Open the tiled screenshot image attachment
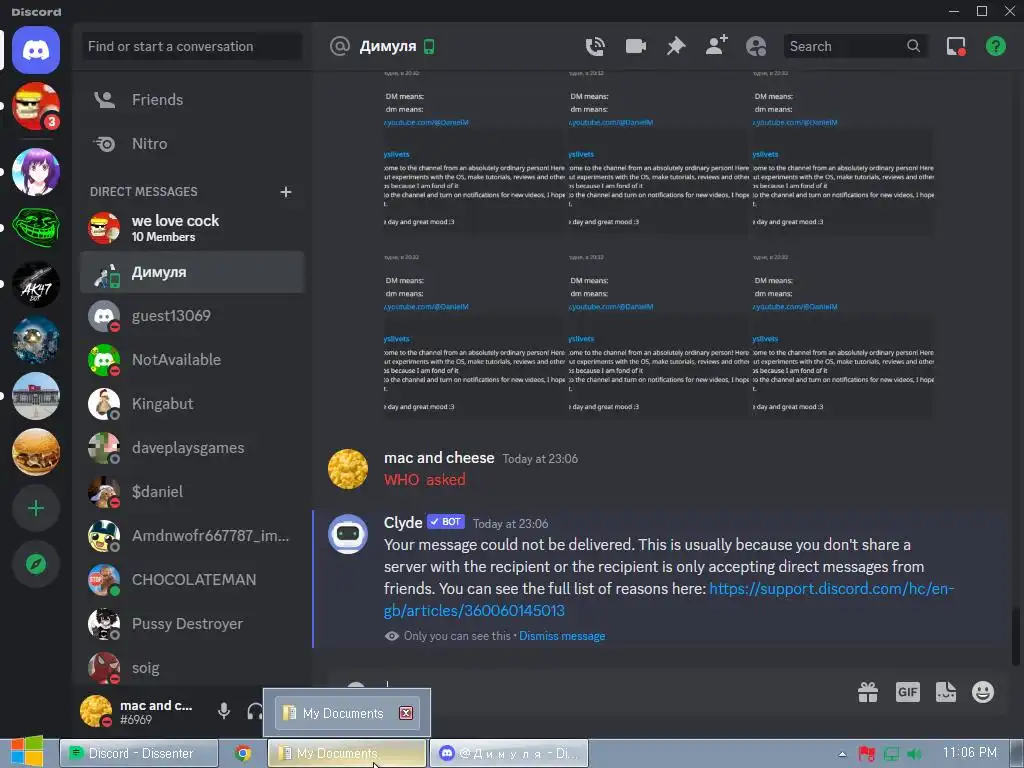The image size is (1024, 768). pos(659,244)
